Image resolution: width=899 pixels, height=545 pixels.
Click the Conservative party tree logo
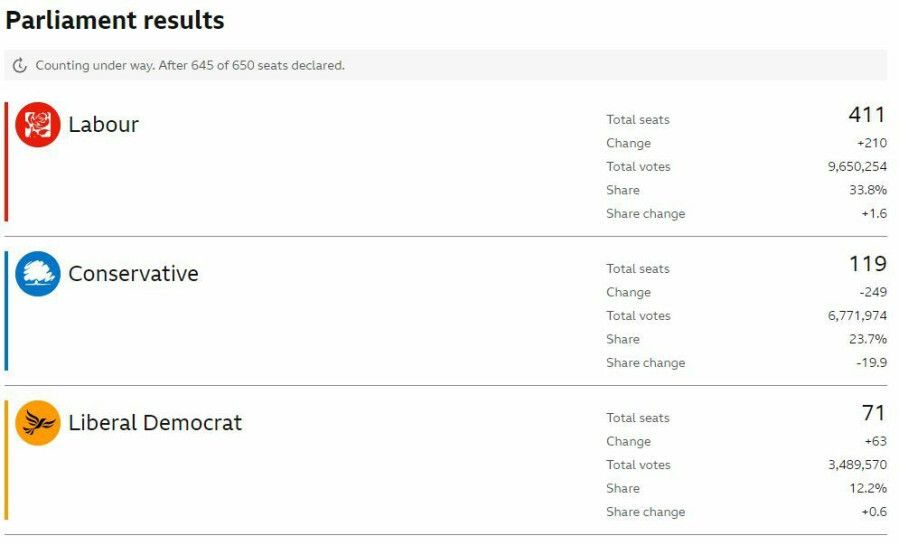coord(38,274)
